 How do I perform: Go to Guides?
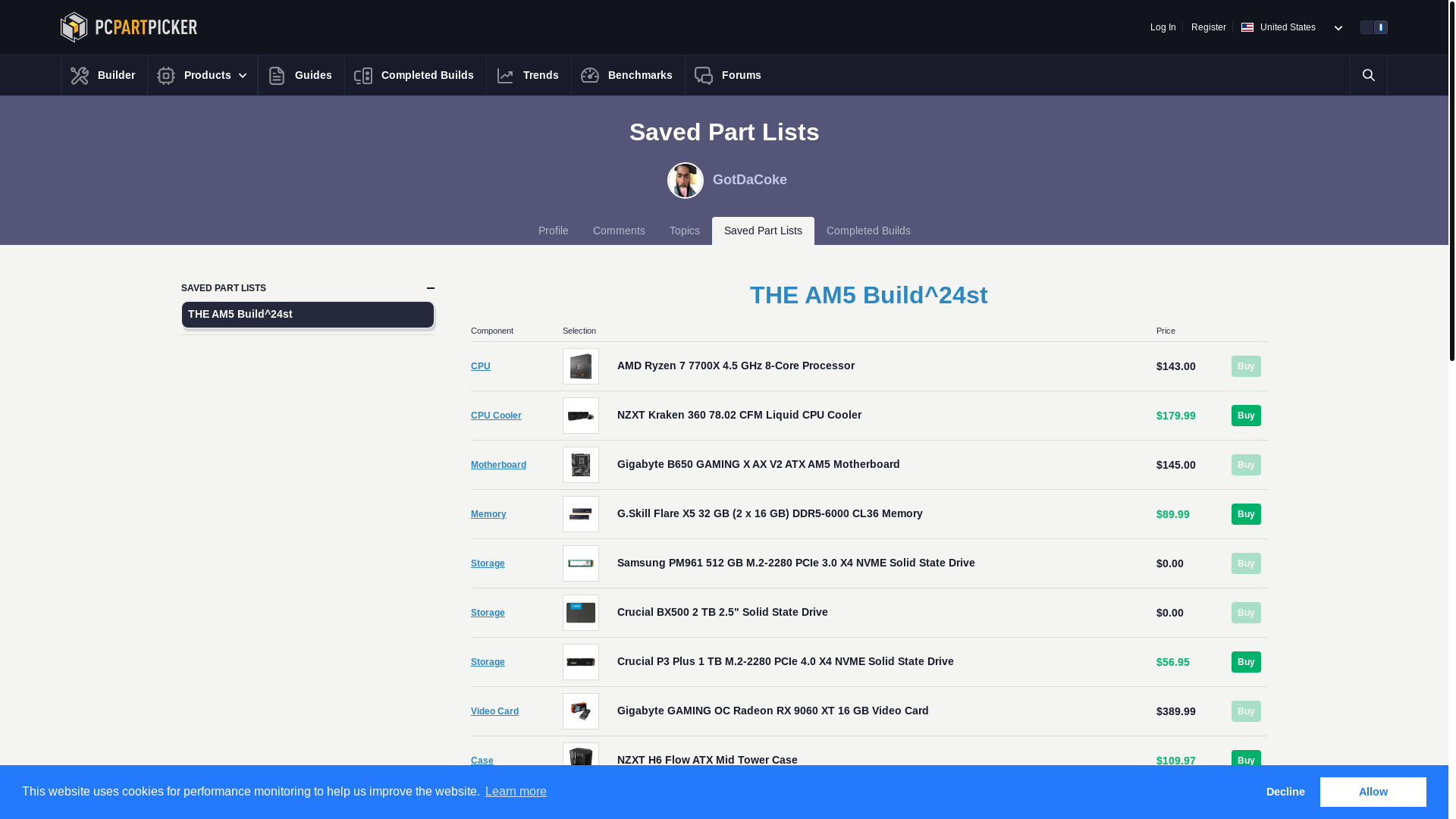pyautogui.click(x=301, y=75)
